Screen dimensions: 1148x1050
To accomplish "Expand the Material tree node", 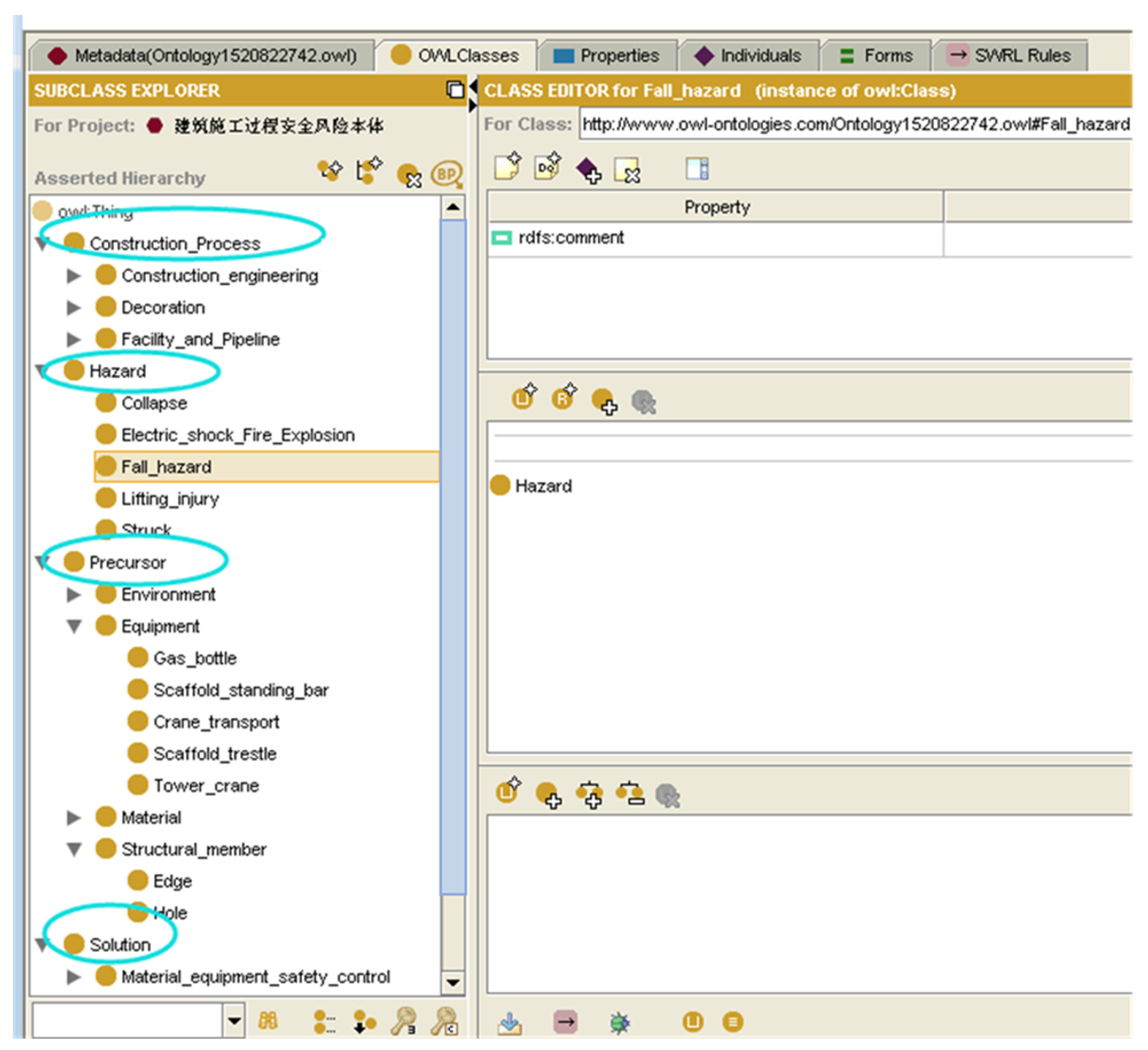I will pyautogui.click(x=74, y=818).
